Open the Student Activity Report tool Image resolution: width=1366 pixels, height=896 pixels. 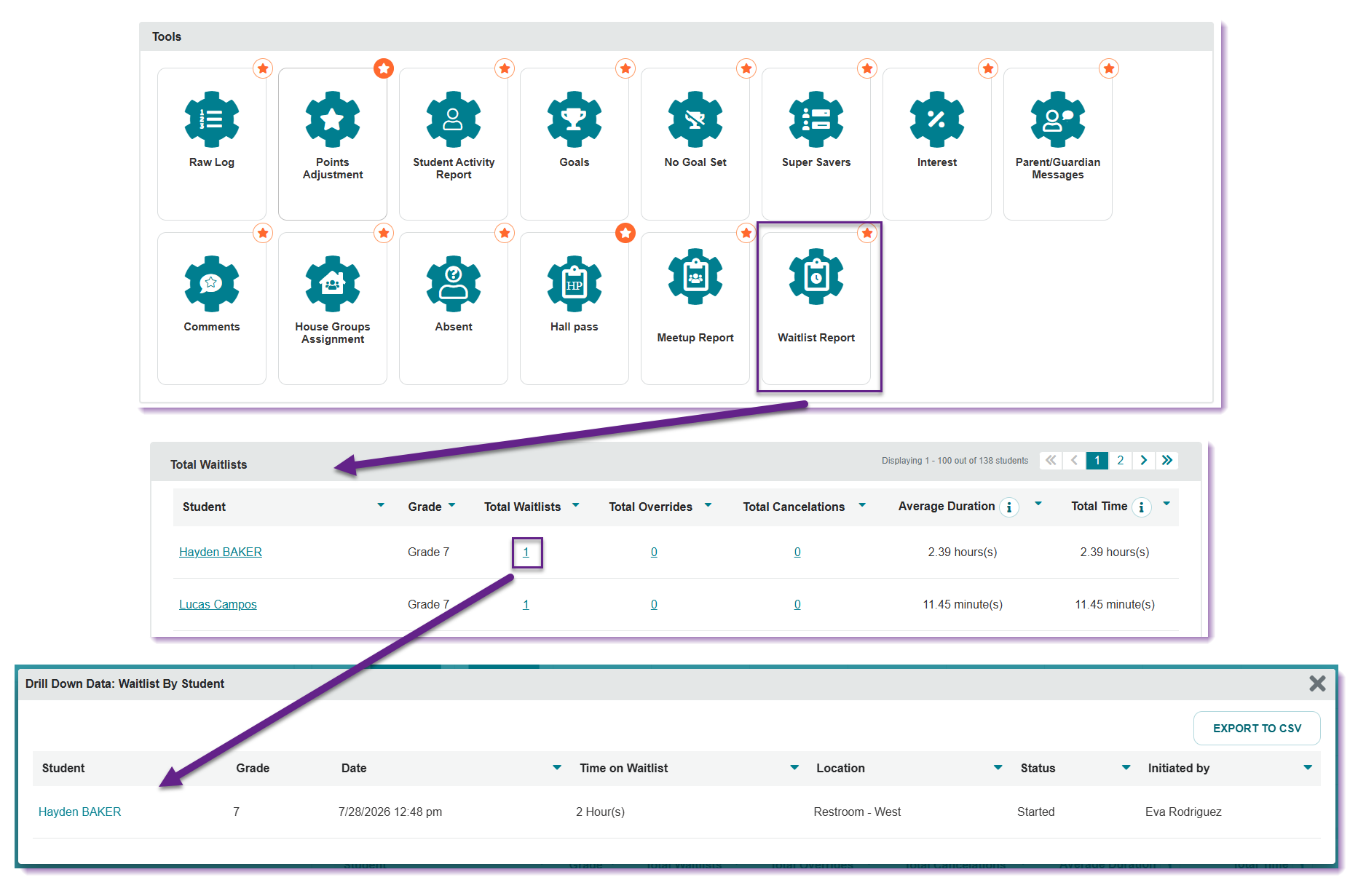(x=454, y=143)
